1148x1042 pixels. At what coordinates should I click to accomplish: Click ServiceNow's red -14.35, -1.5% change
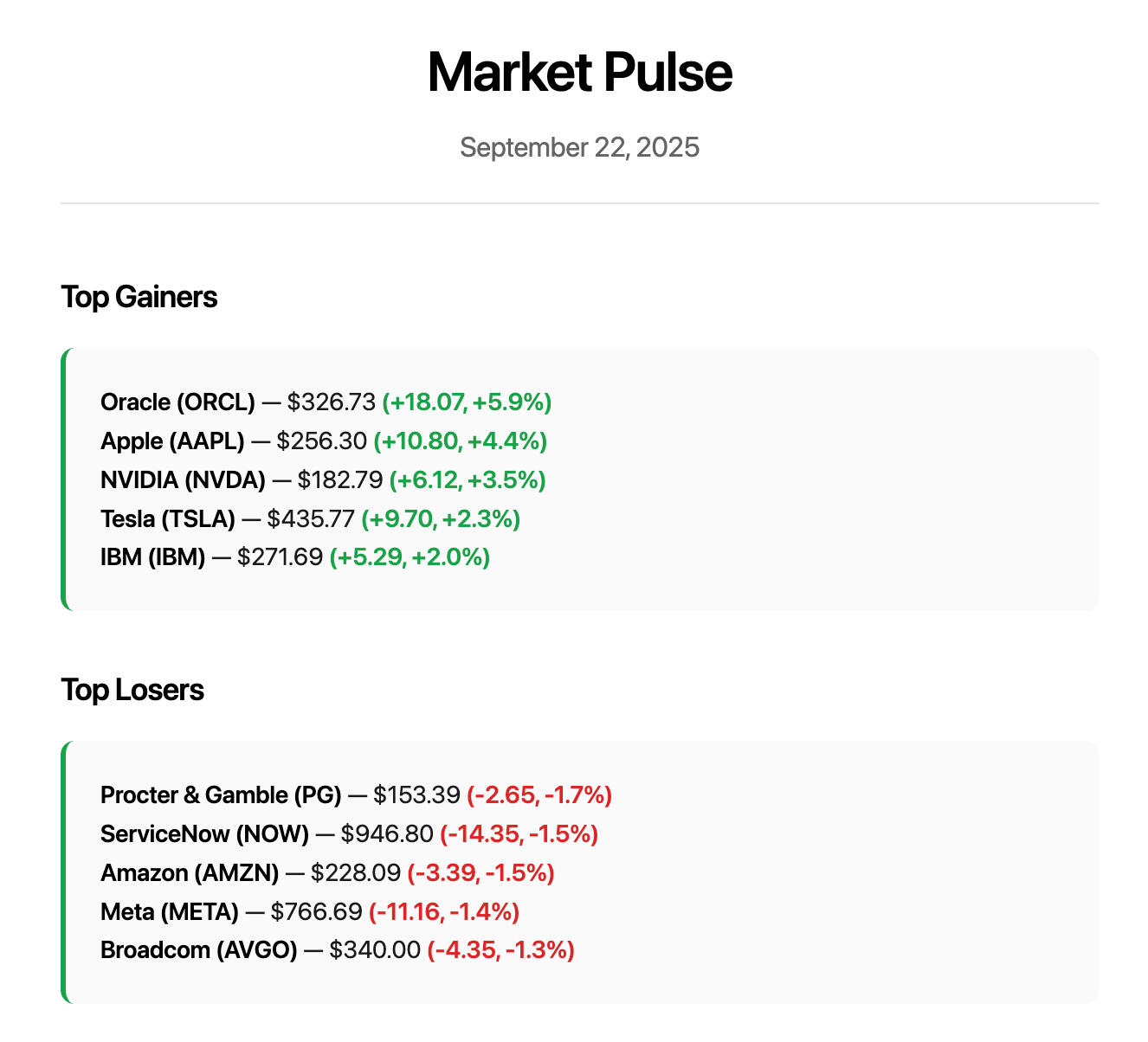[x=519, y=834]
